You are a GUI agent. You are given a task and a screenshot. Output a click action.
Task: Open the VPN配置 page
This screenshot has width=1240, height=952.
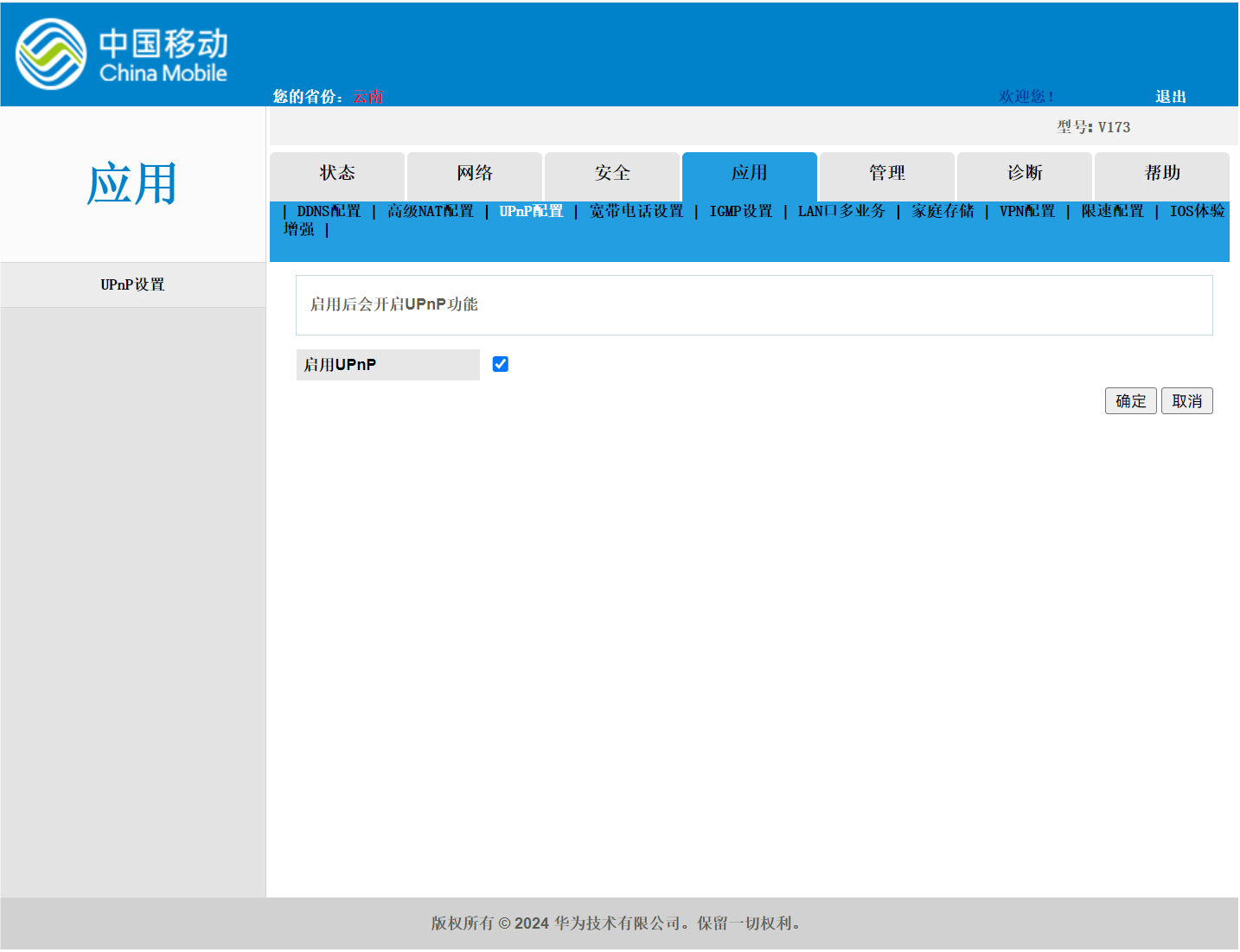pos(1027,211)
